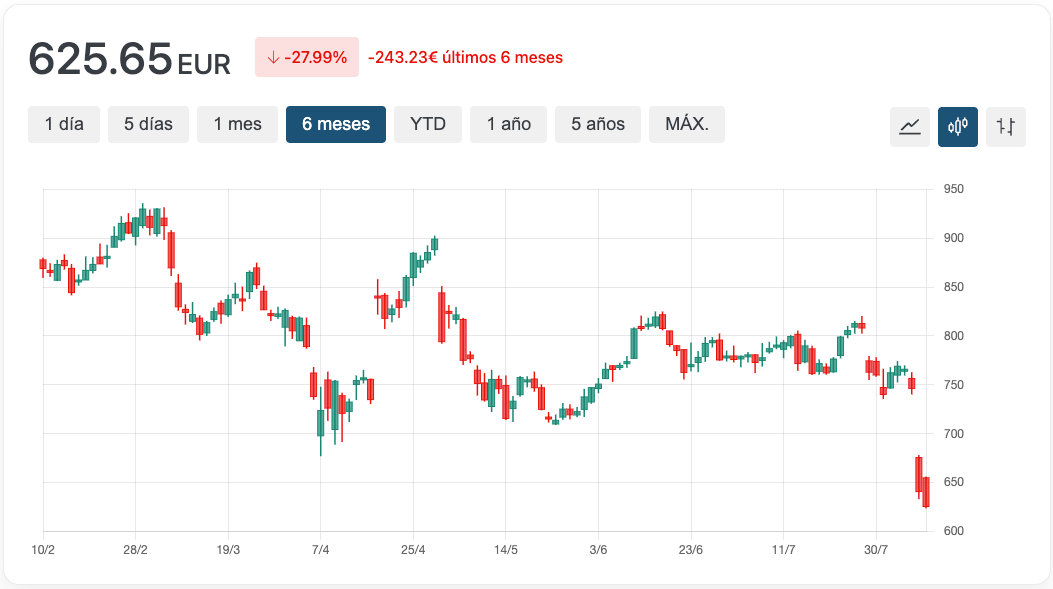Click the -27.99% change badge
Viewport: 1053px width, 589px height.
(307, 57)
